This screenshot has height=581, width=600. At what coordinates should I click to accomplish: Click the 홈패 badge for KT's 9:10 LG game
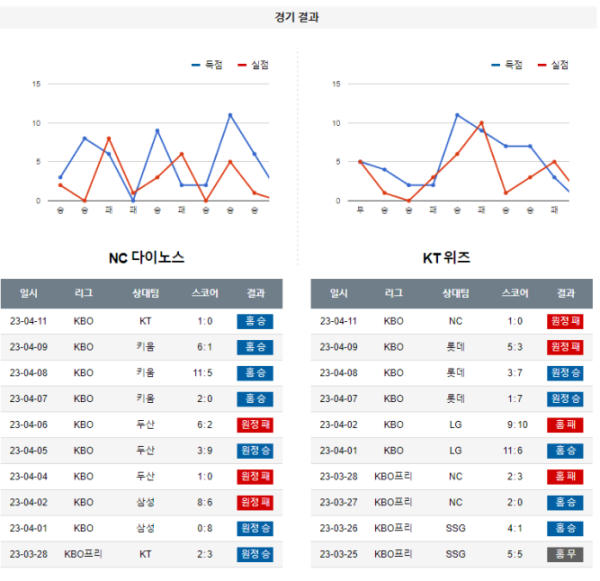click(565, 425)
